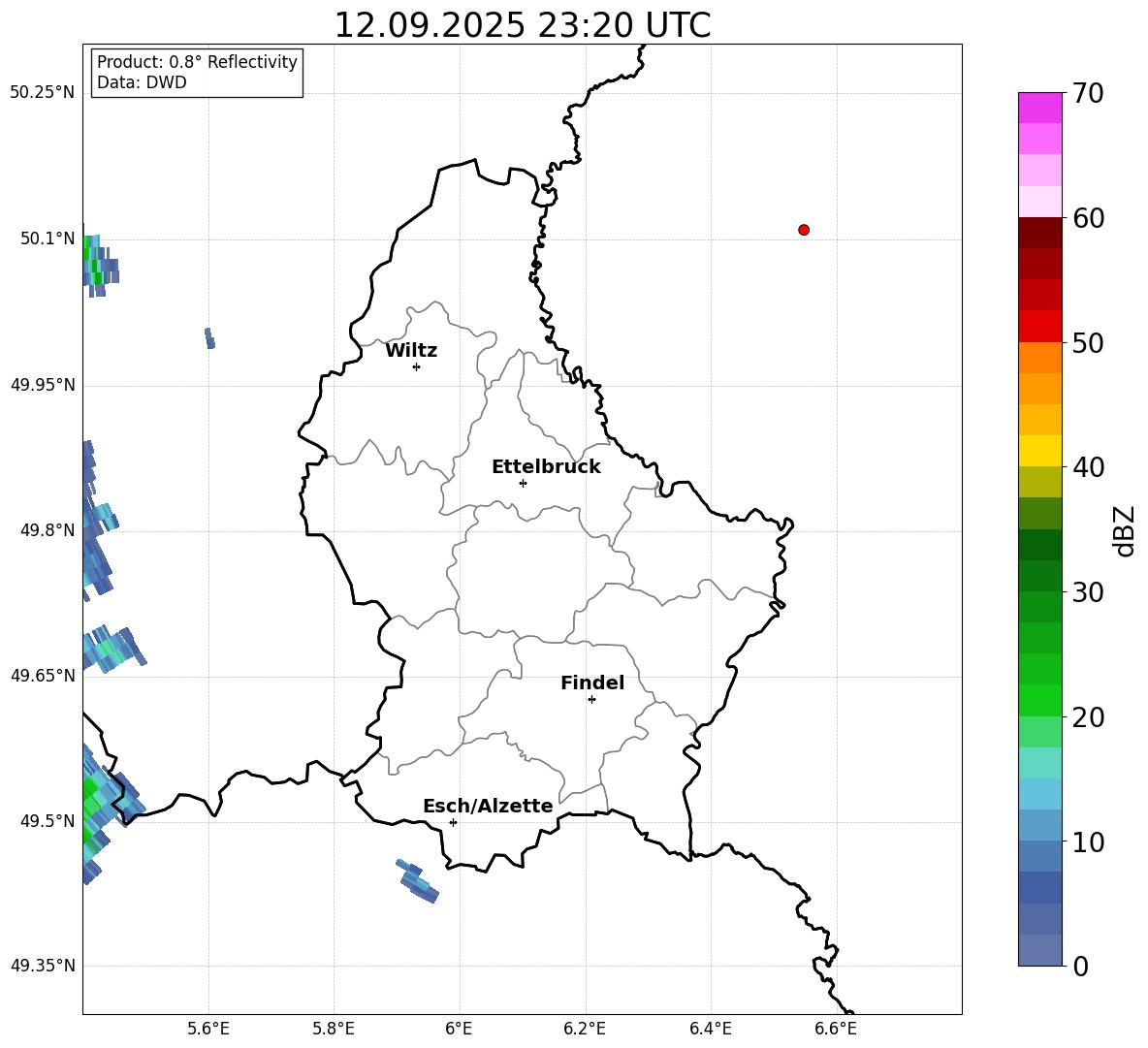Click the dBZ colorbar axis title
Image resolution: width=1148 pixels, height=1048 pixels.
tap(1125, 530)
